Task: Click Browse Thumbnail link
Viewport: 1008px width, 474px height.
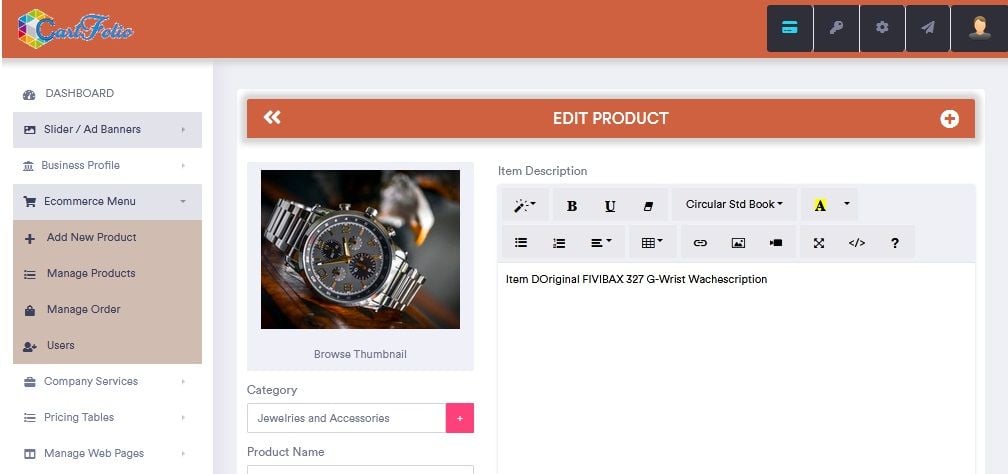Action: tap(360, 354)
